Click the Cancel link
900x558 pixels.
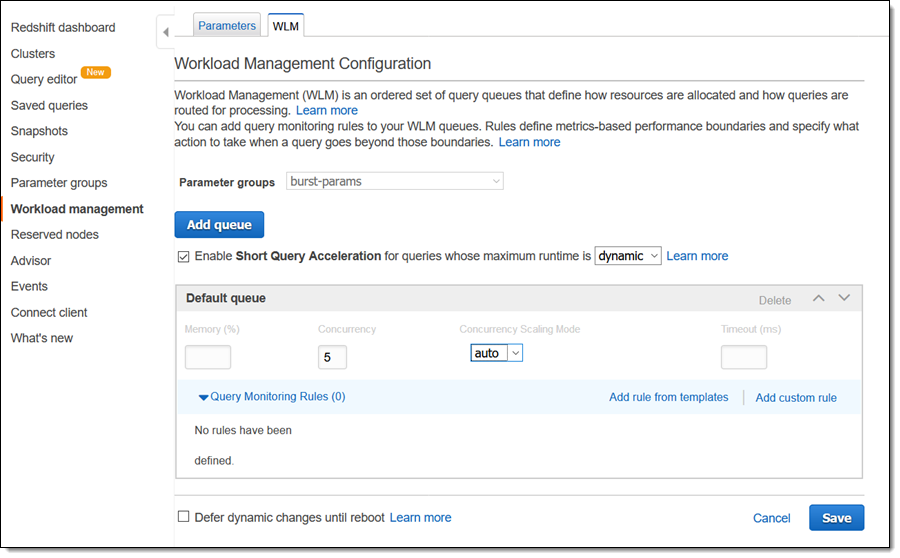point(771,518)
